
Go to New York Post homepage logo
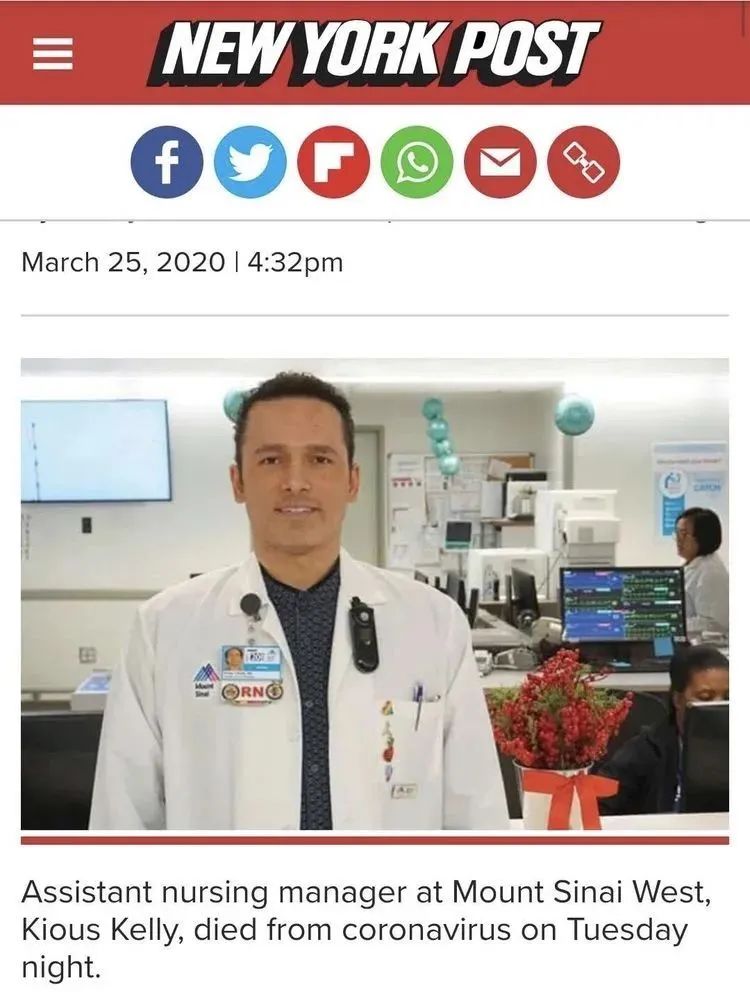click(373, 52)
